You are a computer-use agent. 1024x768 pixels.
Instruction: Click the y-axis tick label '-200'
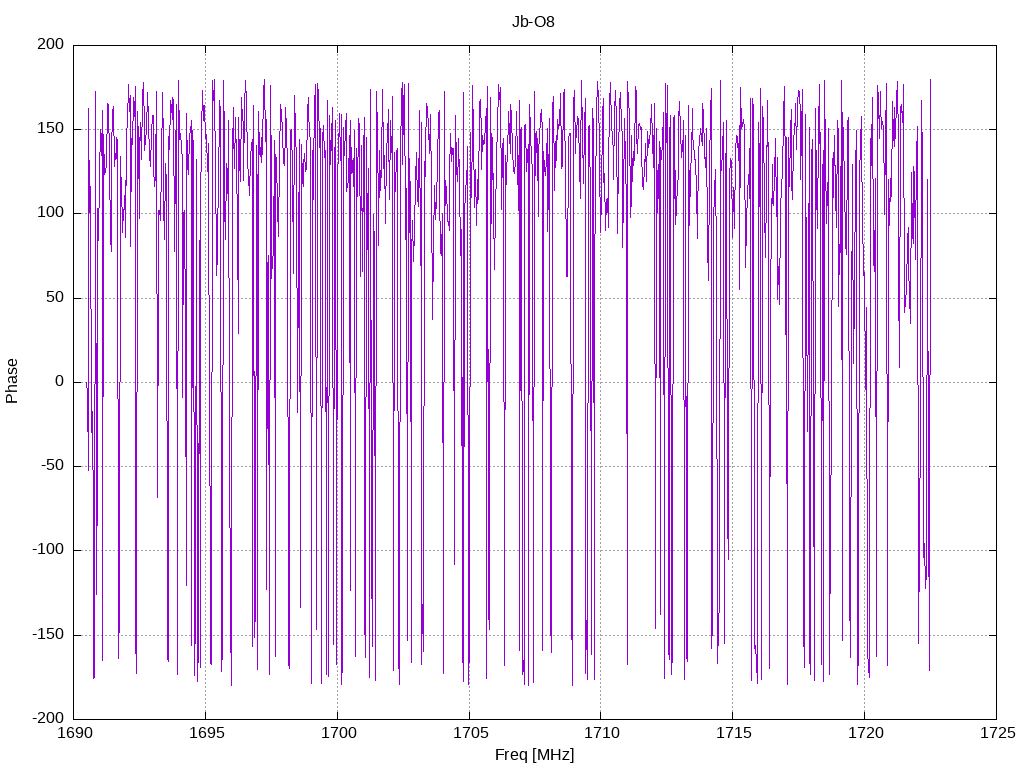pos(48,718)
